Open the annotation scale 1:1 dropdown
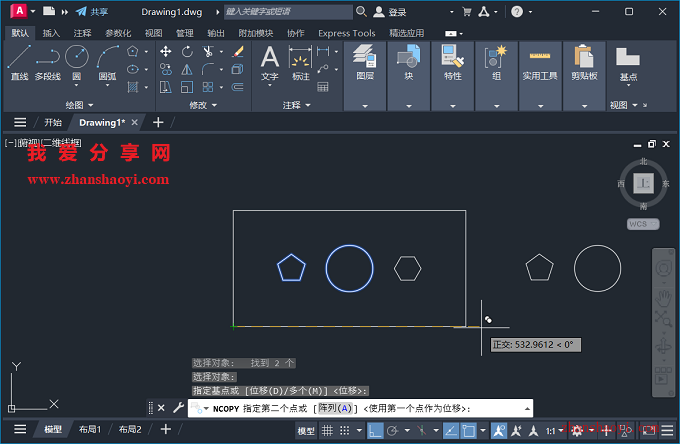 554,431
